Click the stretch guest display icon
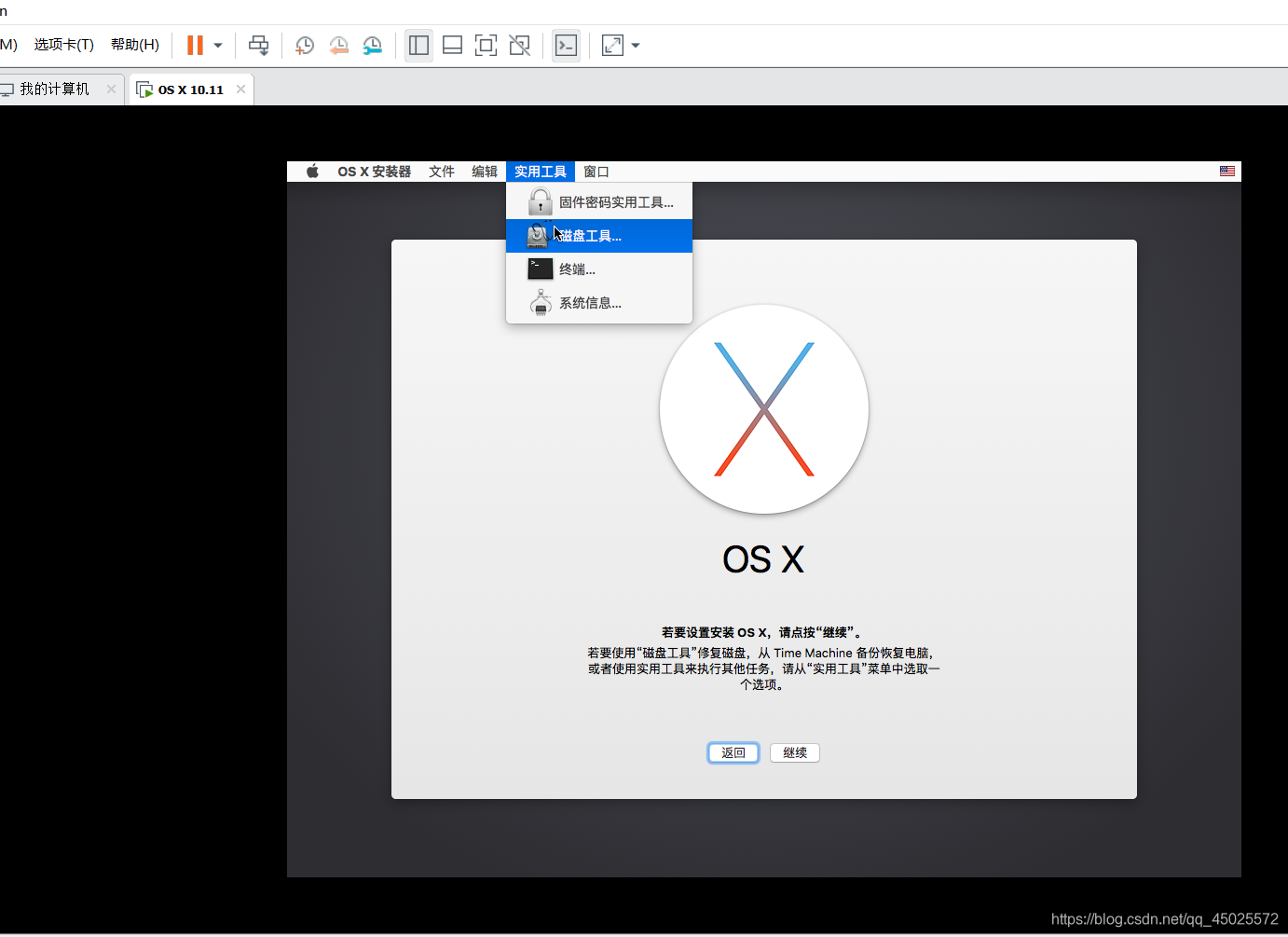Image resolution: width=1288 pixels, height=937 pixels. [612, 45]
